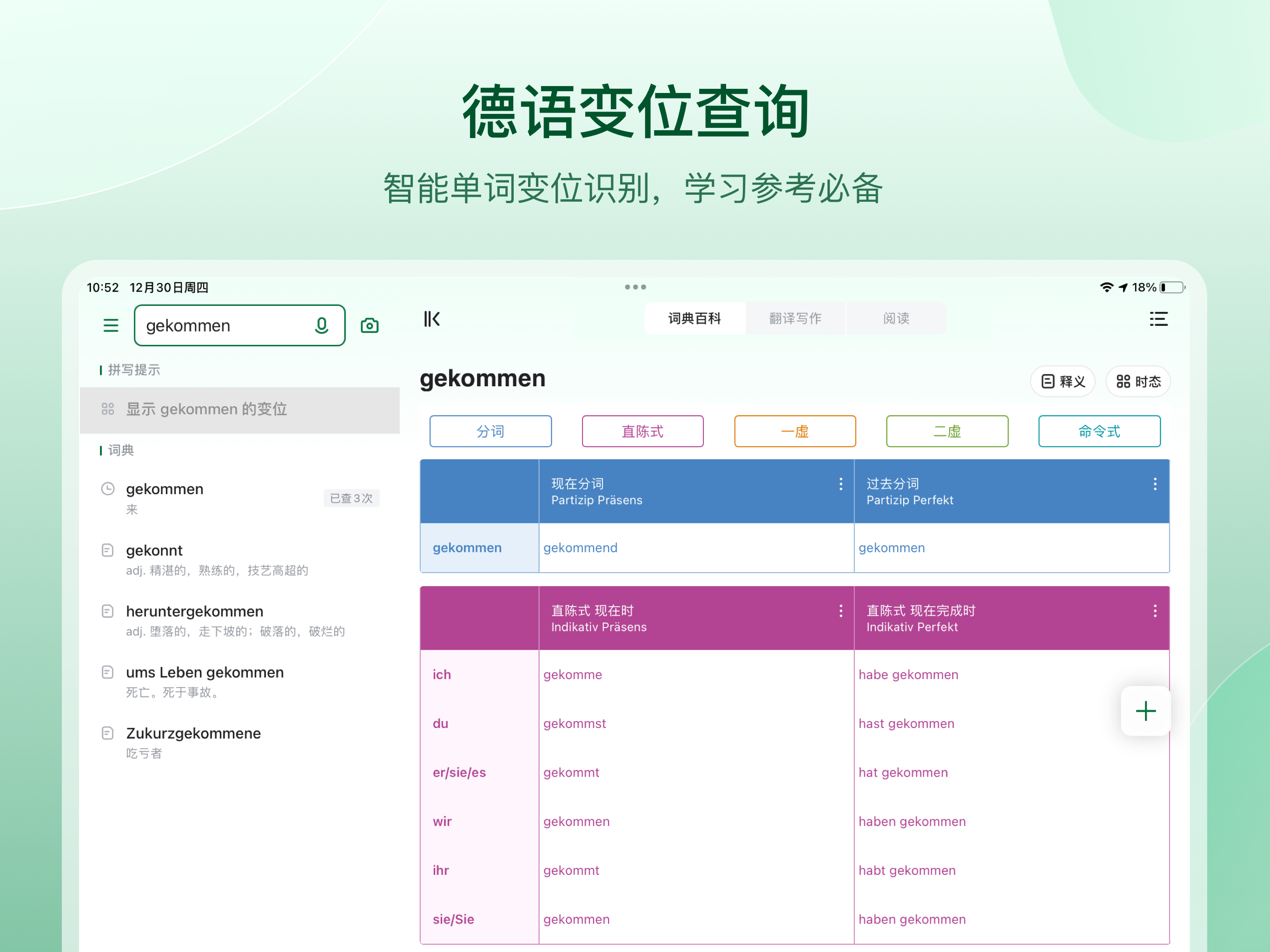Open options for 过去分词 Partizip Perfekt column

[x=1155, y=484]
